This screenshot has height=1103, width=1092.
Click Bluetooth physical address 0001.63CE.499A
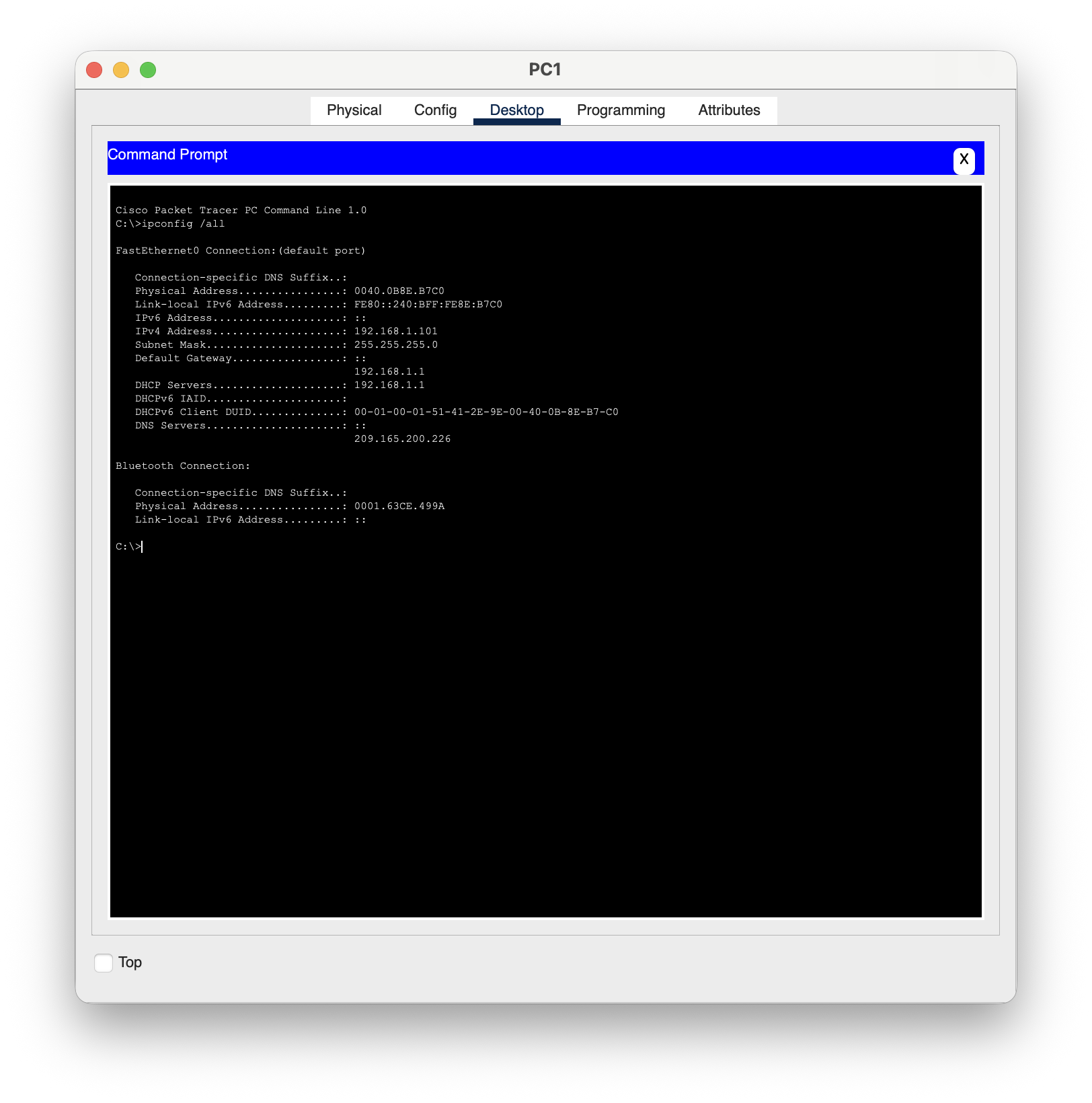399,506
